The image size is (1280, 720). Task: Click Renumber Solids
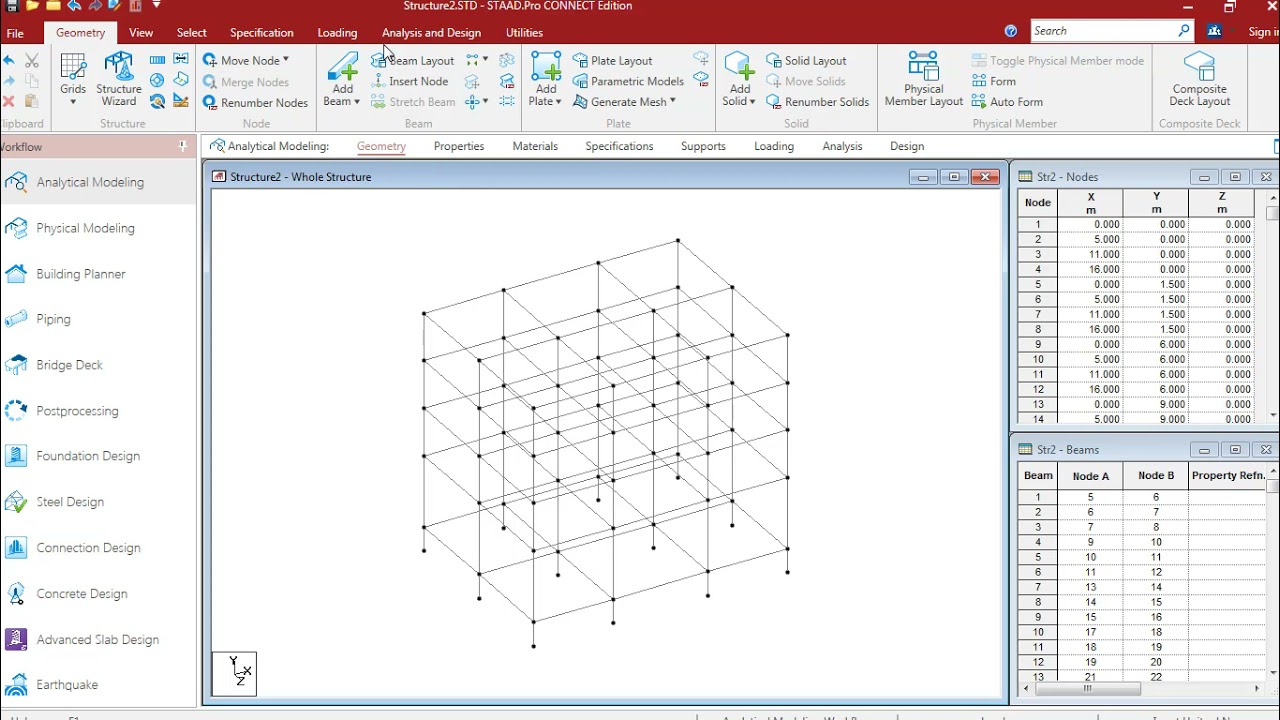(818, 101)
